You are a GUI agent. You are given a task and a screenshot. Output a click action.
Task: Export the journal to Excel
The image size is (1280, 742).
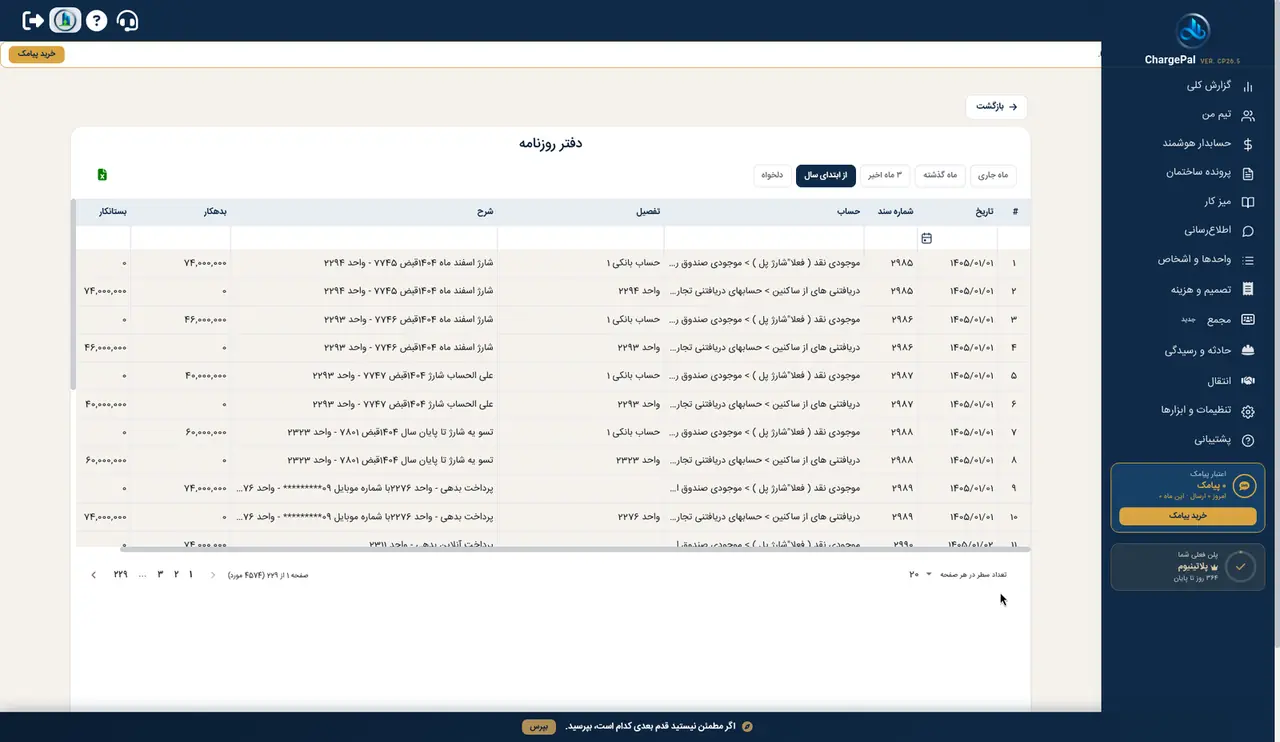[x=102, y=175]
